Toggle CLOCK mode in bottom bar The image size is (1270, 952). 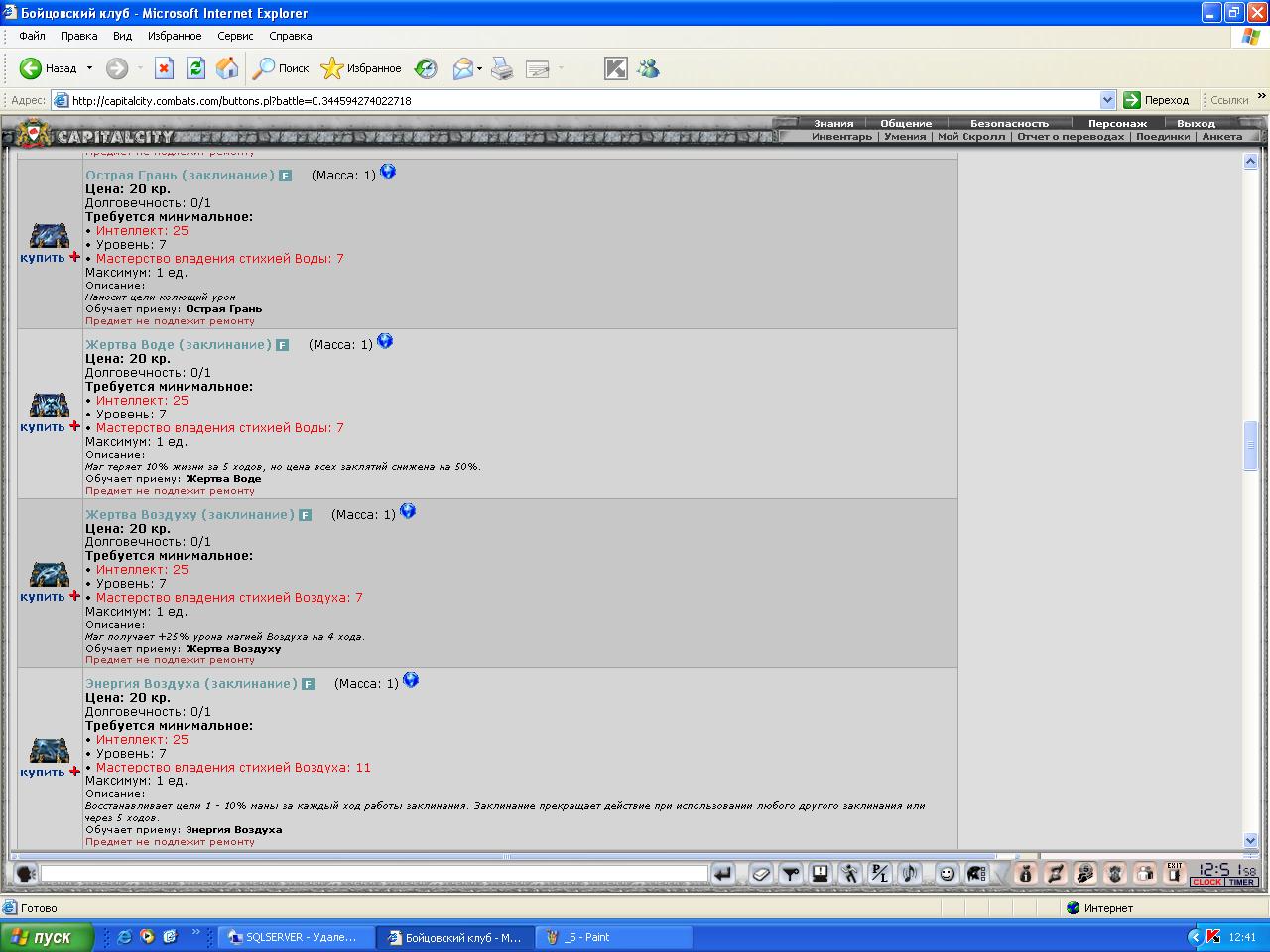pyautogui.click(x=1207, y=882)
